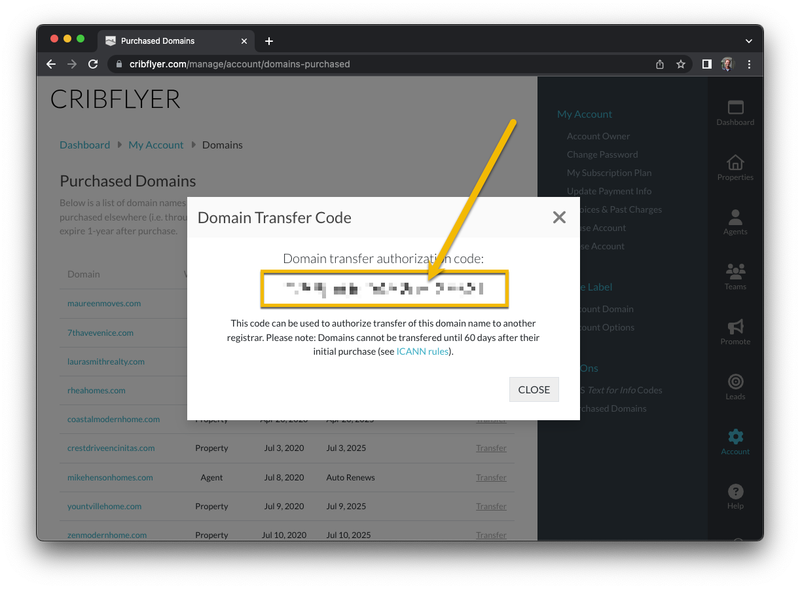
Task: Open the maureenmoves.com domain link
Action: coord(104,303)
